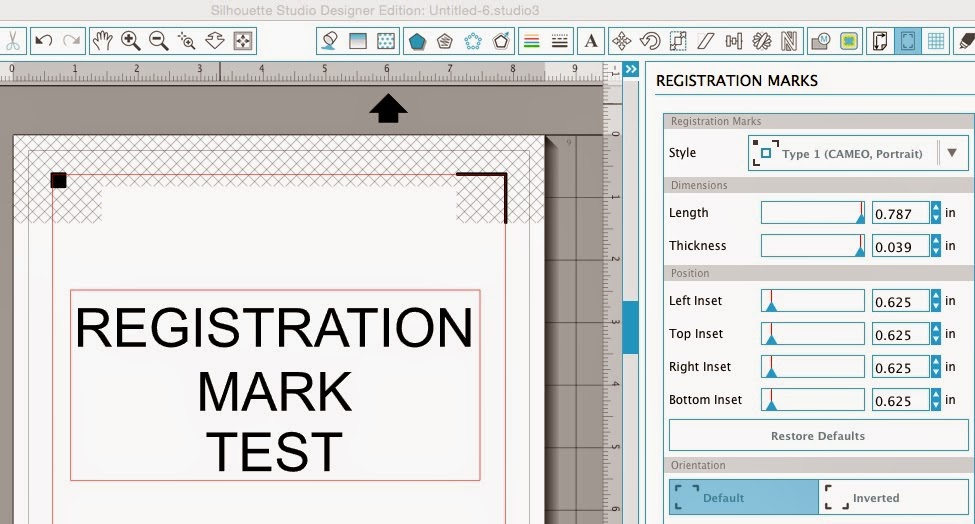This screenshot has height=524, width=975.
Task: Open the Fill Pattern panel
Action: [386, 41]
